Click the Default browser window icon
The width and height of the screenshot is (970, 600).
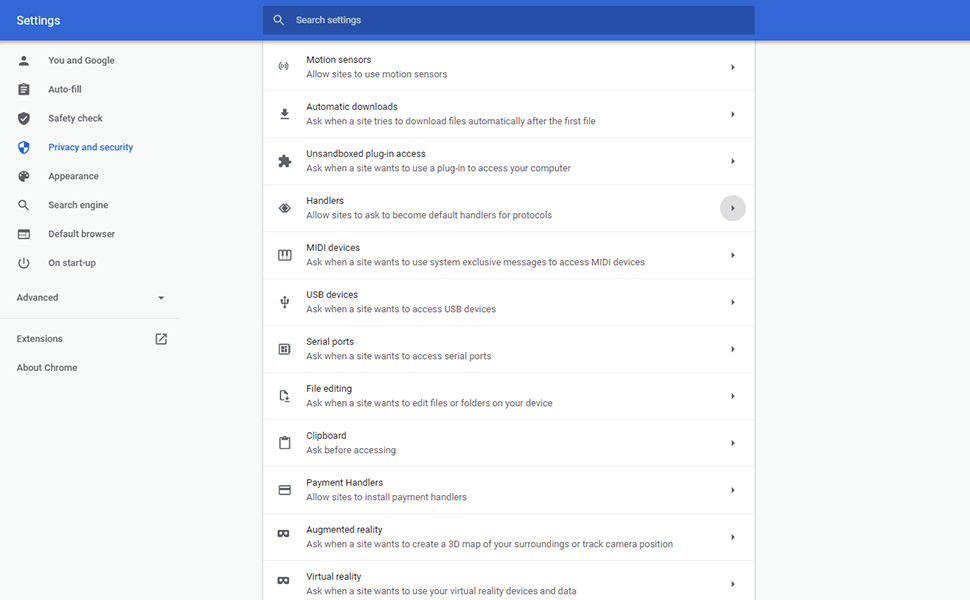(x=24, y=234)
